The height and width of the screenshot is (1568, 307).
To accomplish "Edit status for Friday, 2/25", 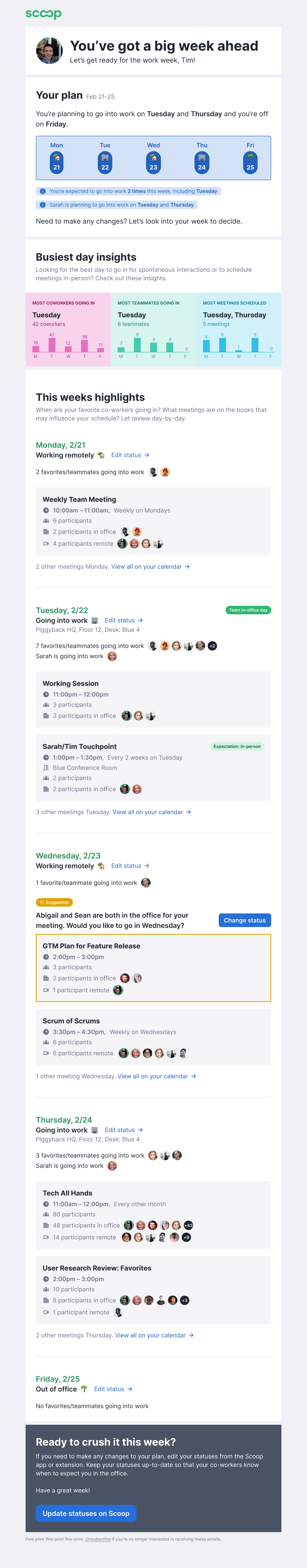I will tap(113, 1389).
